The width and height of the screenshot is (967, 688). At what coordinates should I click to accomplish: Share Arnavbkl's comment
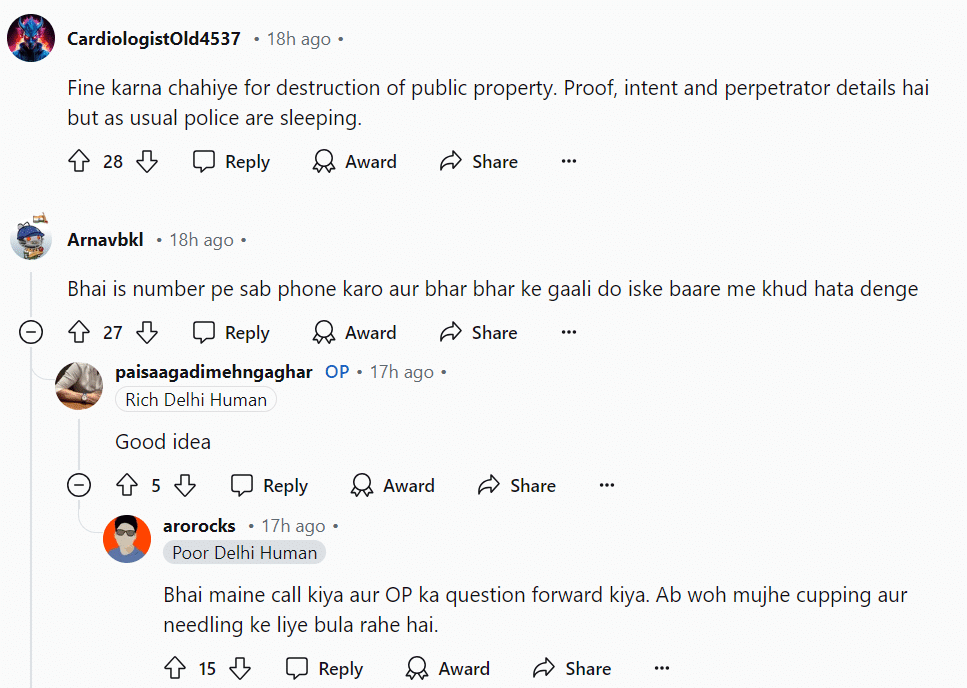click(479, 333)
